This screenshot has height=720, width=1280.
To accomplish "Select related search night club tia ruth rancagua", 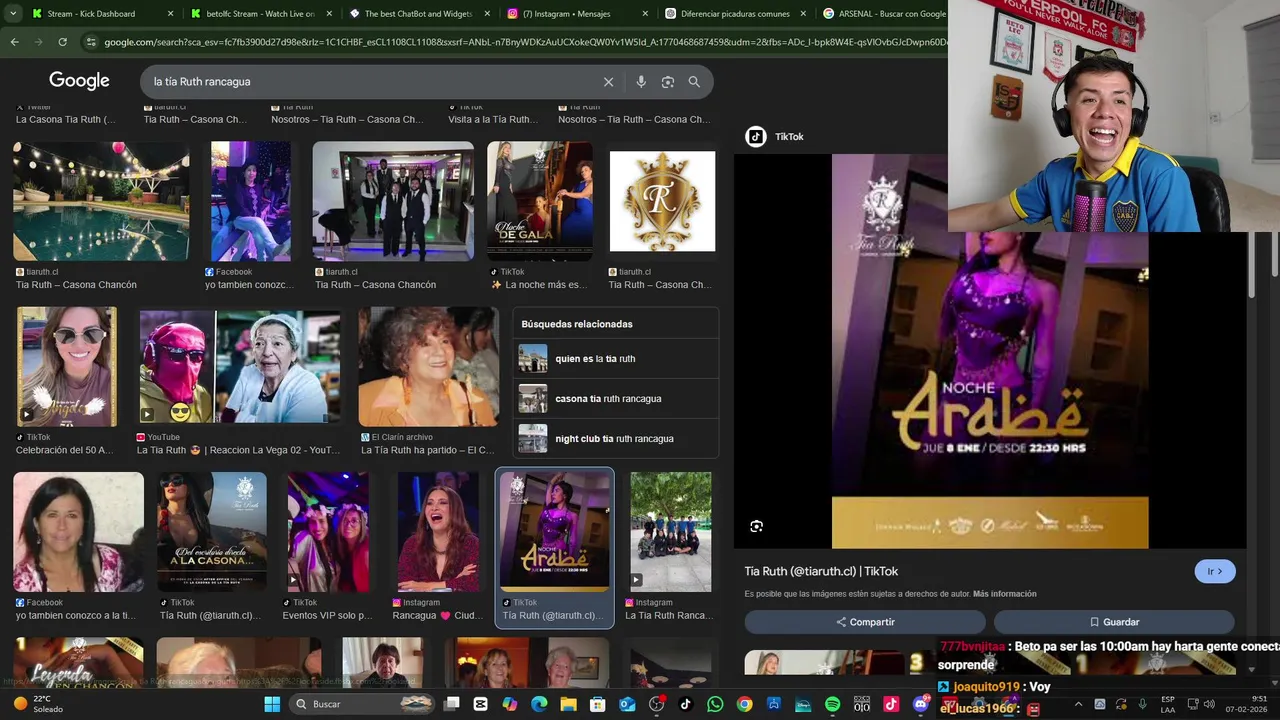I will 616,438.
